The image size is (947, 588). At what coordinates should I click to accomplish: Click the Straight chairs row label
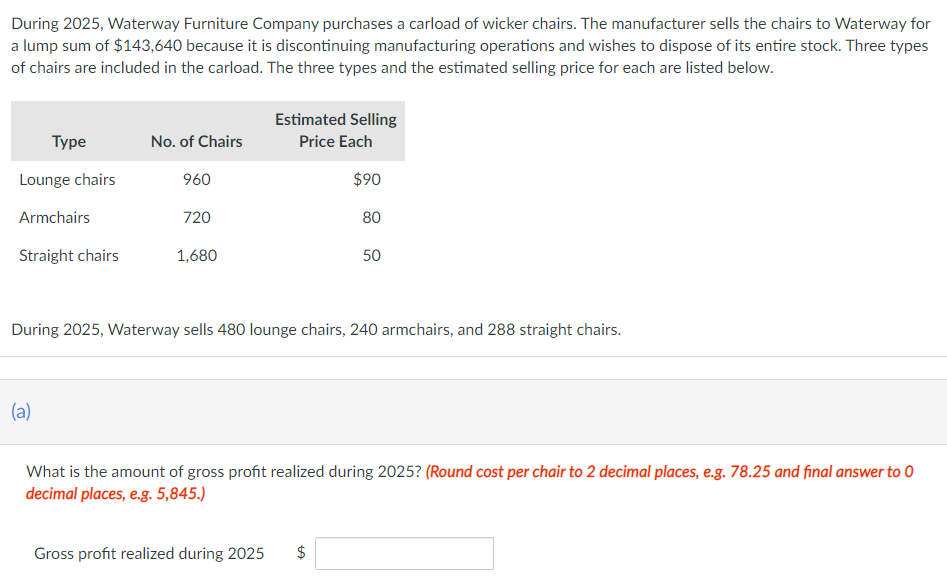tap(69, 255)
